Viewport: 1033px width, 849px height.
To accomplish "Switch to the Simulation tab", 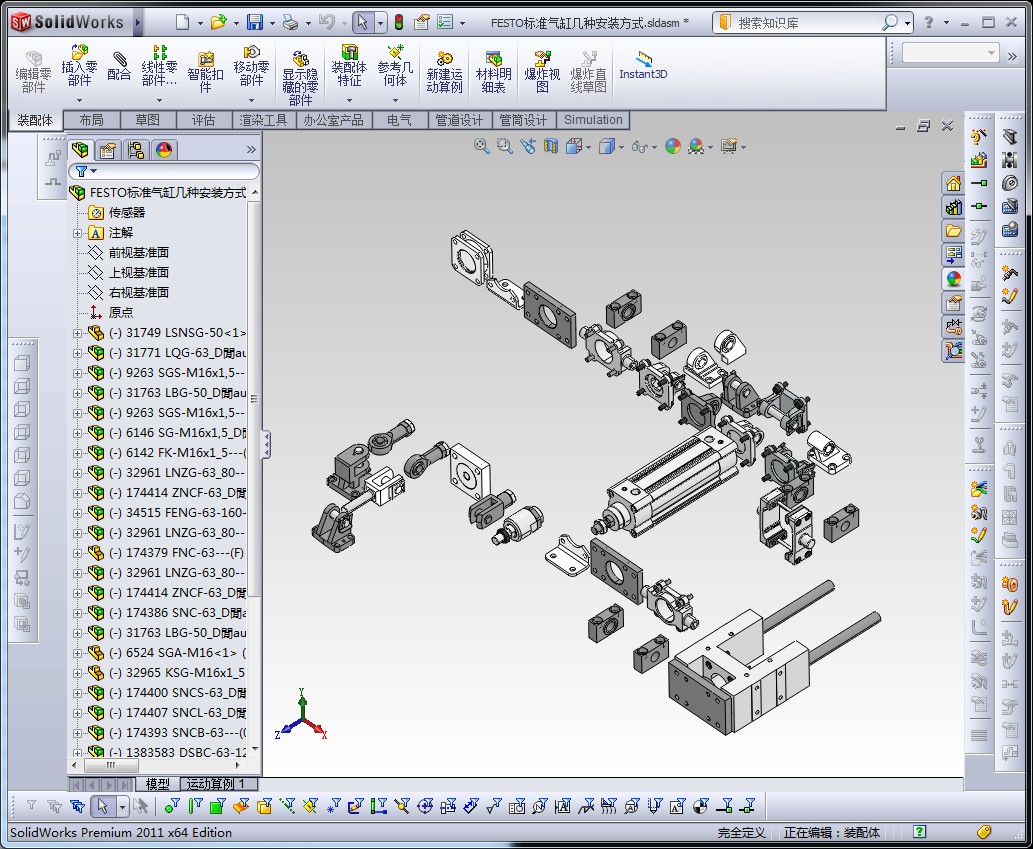I will [593, 120].
